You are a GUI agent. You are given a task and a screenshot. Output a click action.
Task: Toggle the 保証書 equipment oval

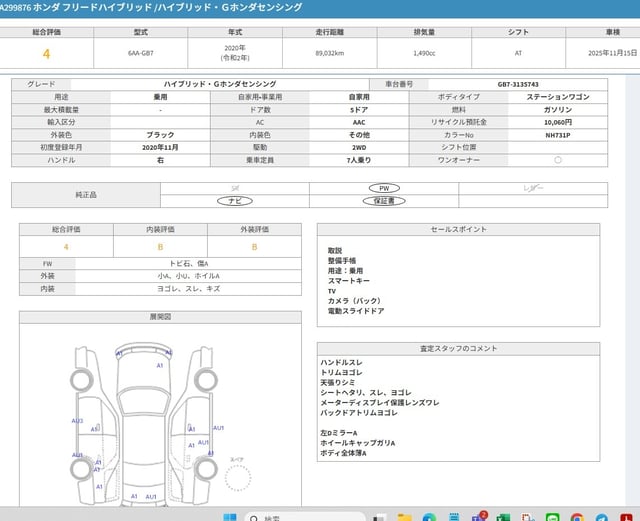[384, 201]
